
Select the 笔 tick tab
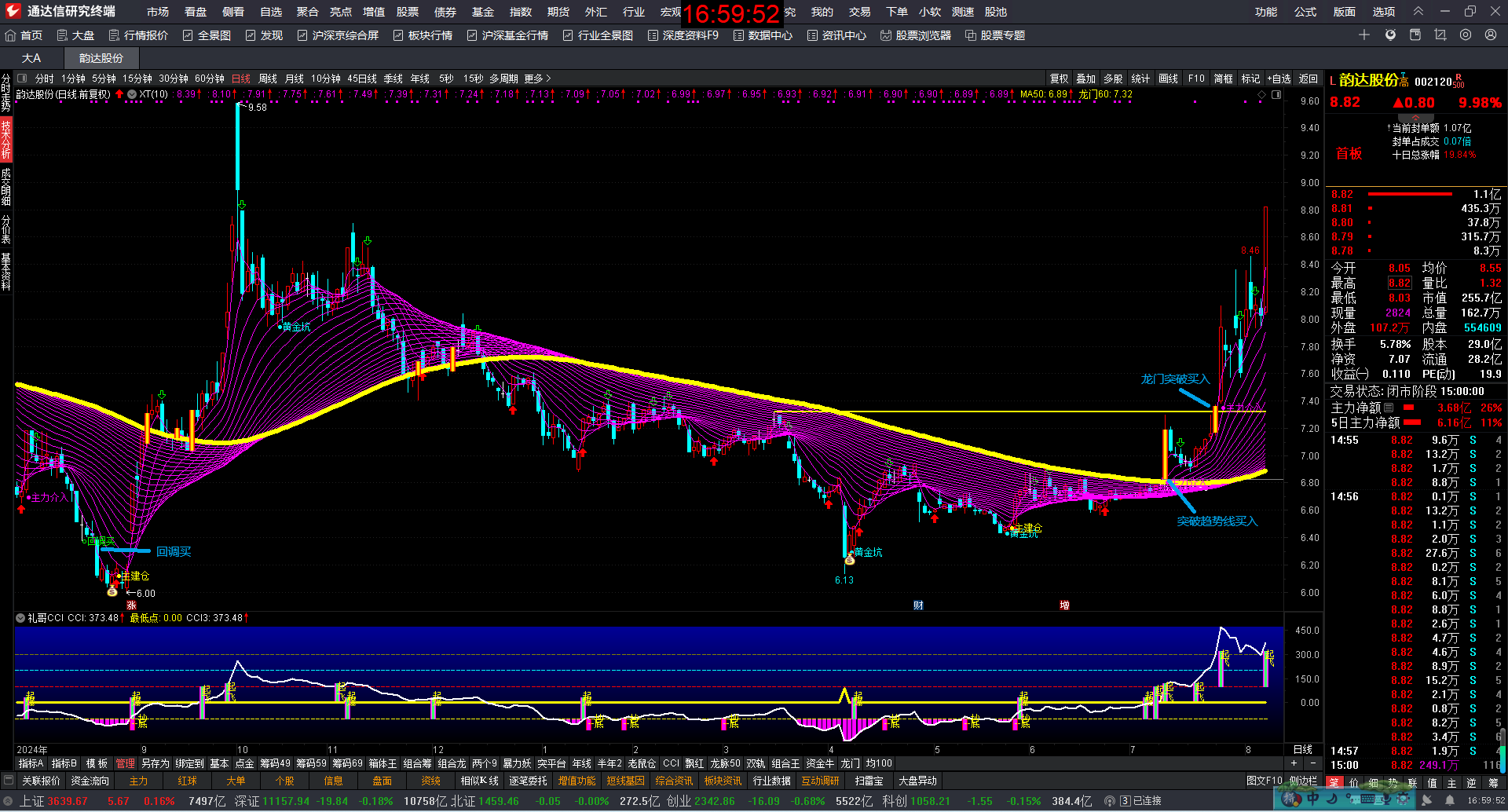(1334, 782)
